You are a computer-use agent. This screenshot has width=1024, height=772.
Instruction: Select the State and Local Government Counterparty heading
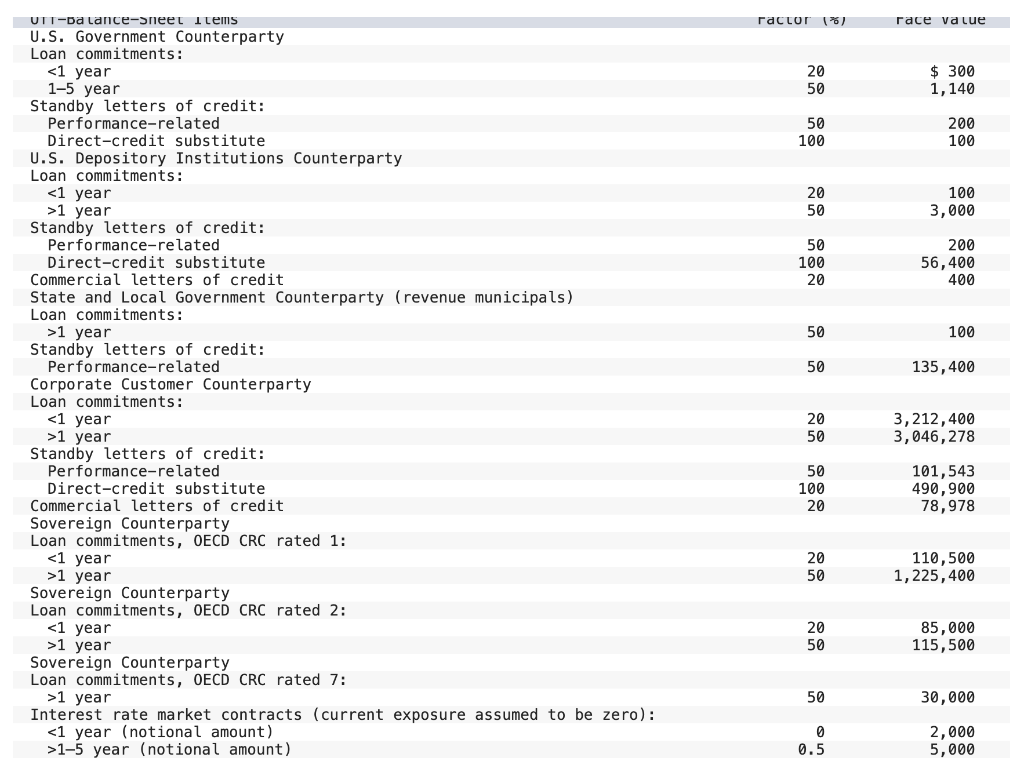[301, 298]
